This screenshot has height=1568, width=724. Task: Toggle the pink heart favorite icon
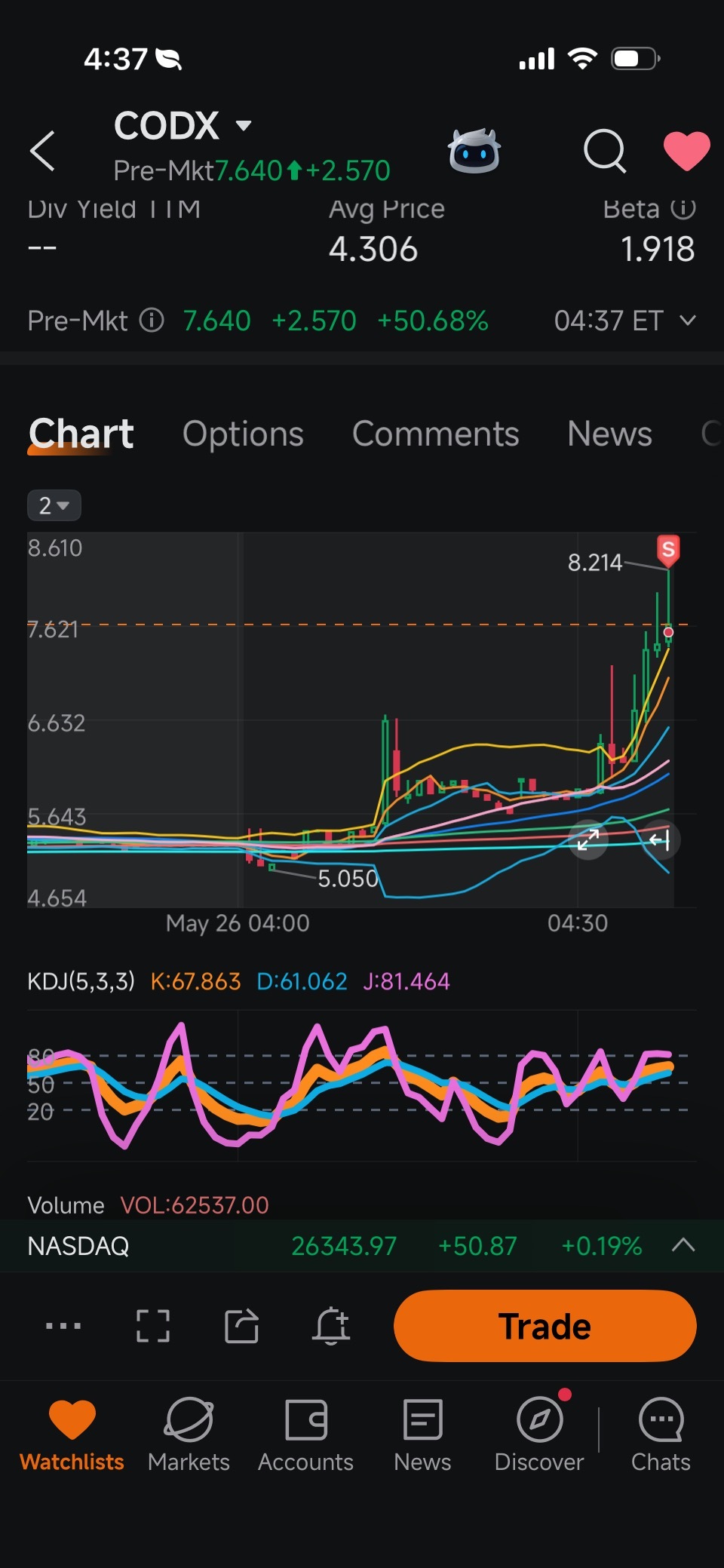686,150
